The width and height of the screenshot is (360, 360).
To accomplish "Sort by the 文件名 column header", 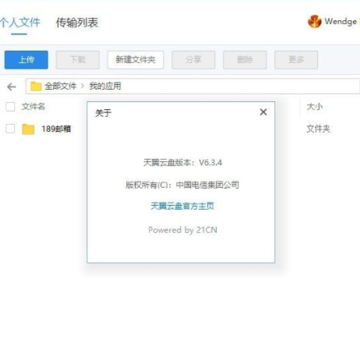I will click(x=33, y=107).
